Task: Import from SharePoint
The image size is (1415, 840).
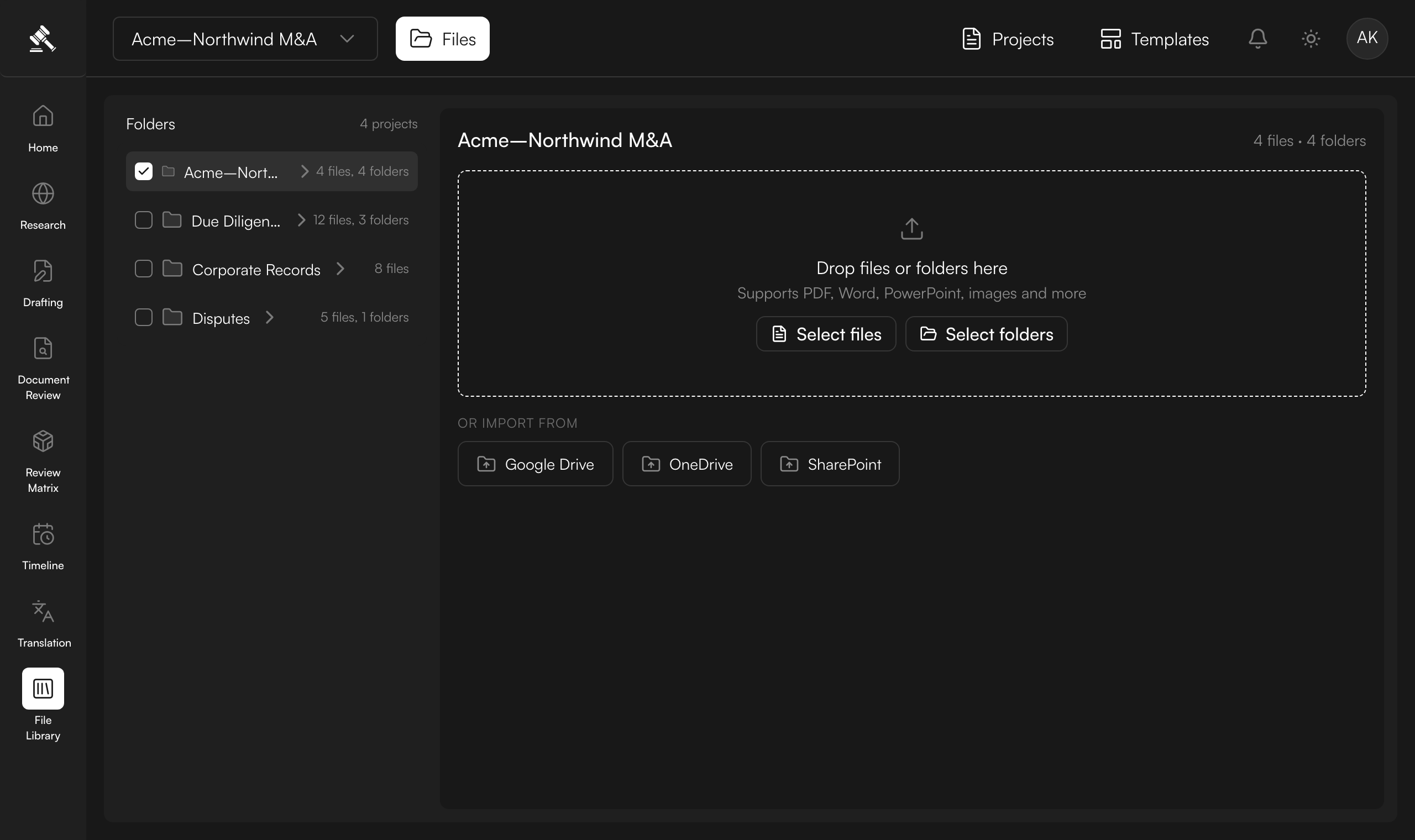Action: pos(830,464)
